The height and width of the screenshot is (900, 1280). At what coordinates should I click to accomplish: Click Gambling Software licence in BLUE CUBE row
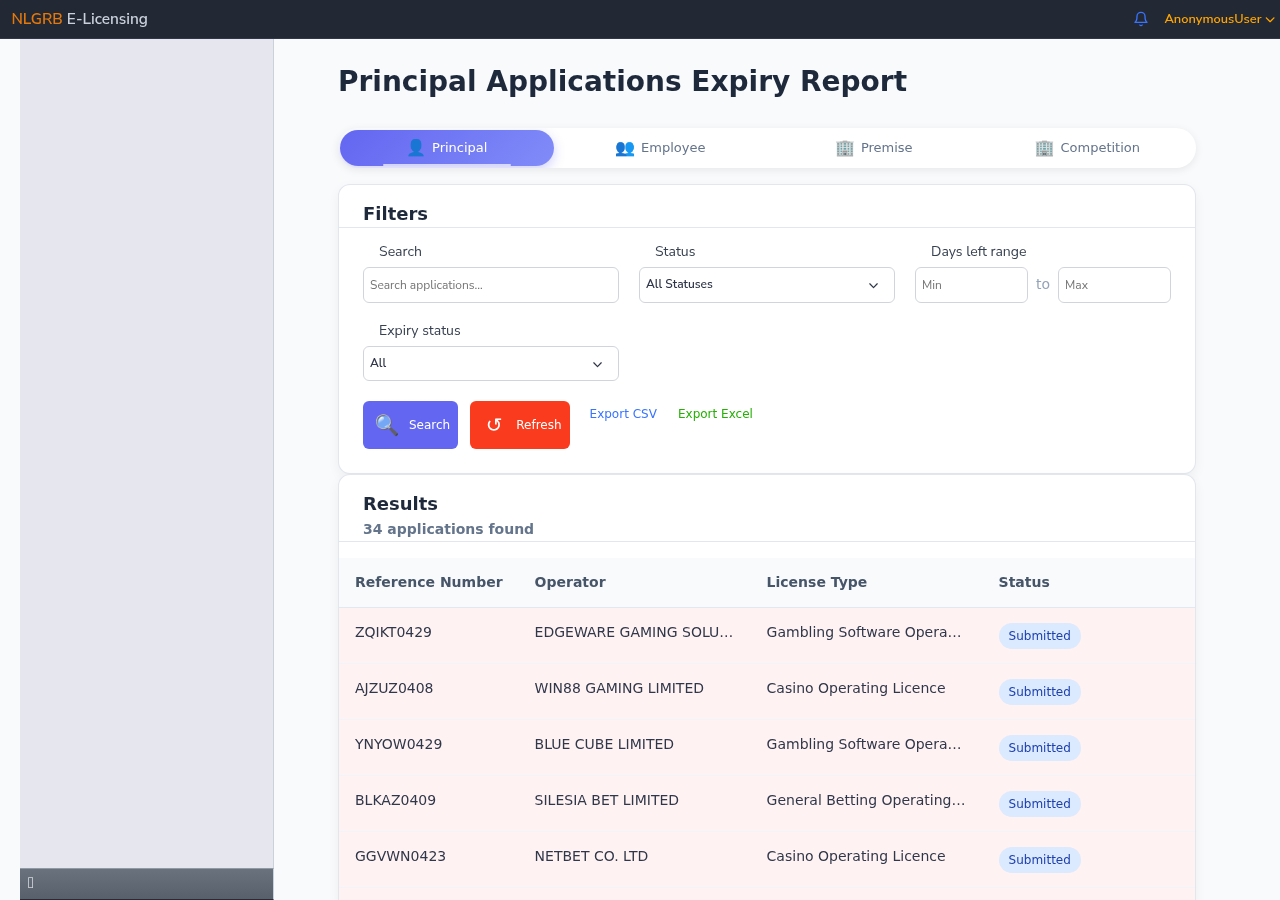point(864,744)
